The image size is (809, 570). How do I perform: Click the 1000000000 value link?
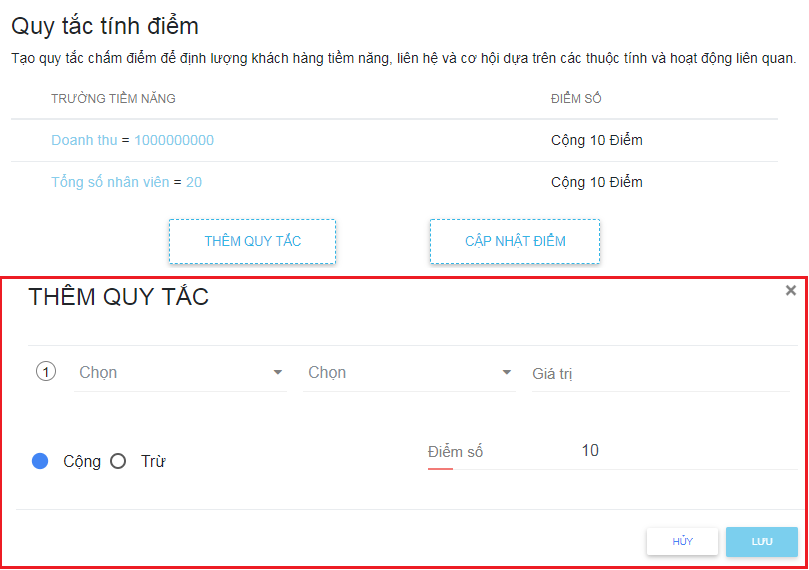coord(174,140)
